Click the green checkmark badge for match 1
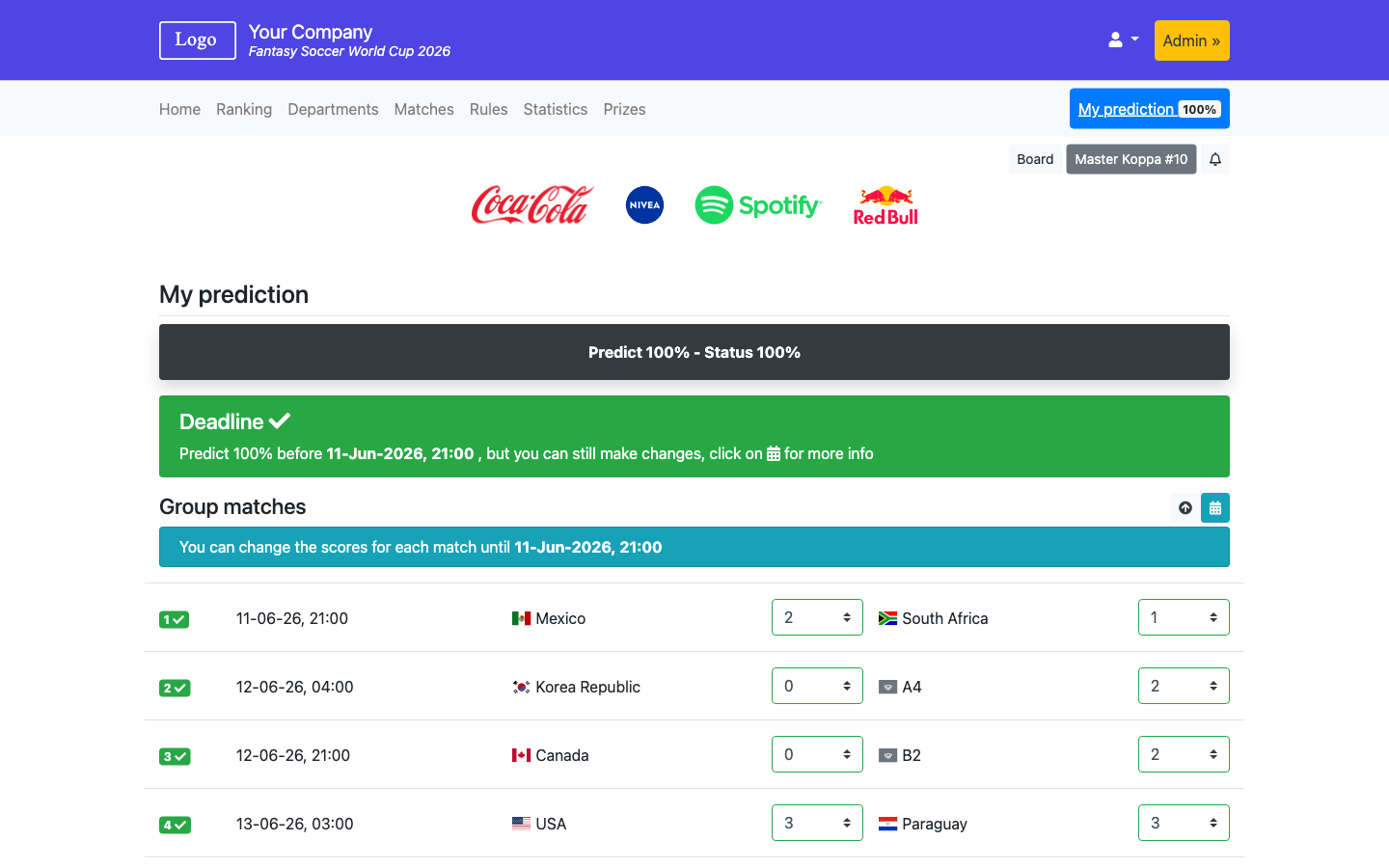The height and width of the screenshot is (868, 1389). pyautogui.click(x=175, y=619)
